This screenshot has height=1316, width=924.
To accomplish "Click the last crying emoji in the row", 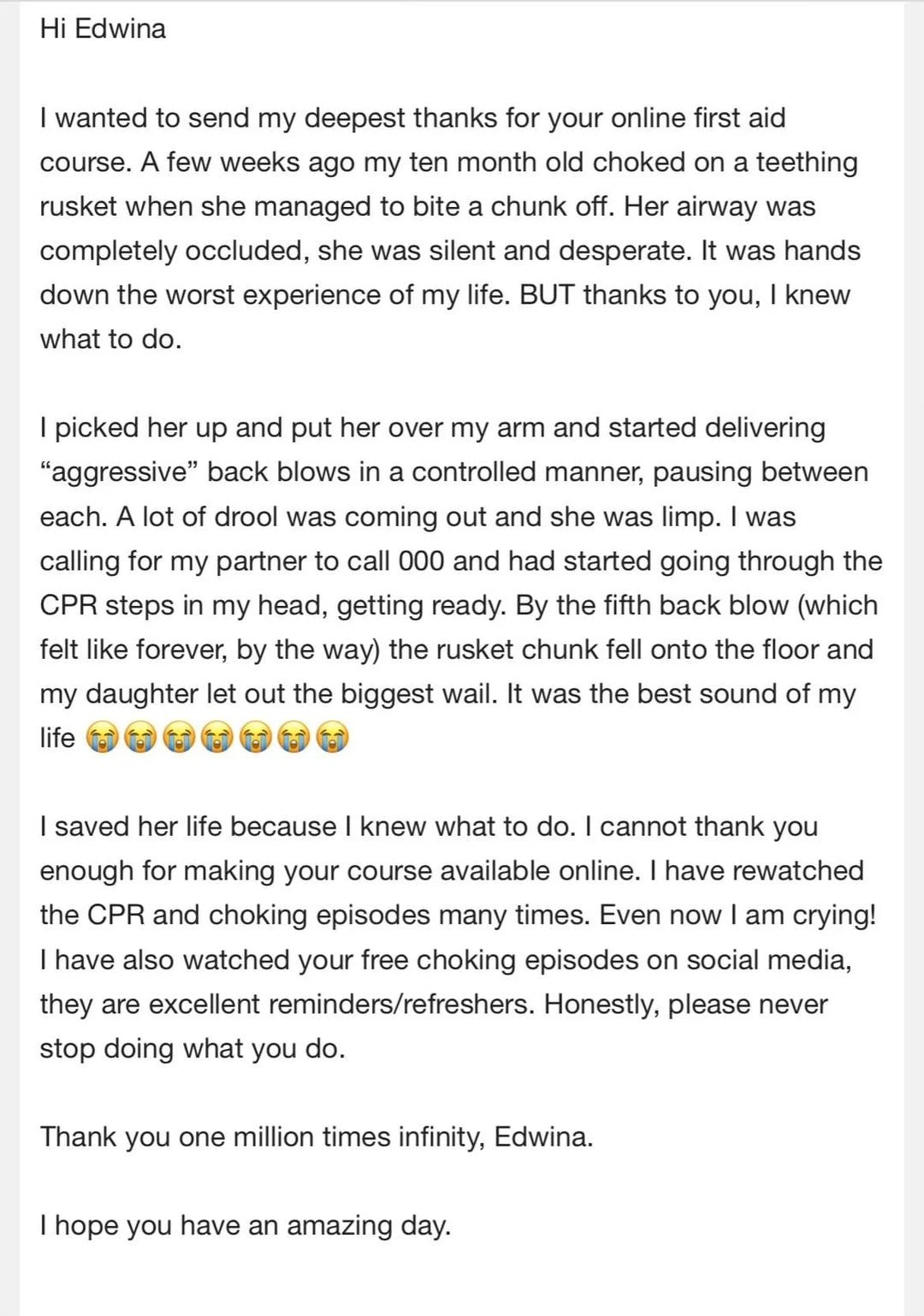I will coord(332,738).
